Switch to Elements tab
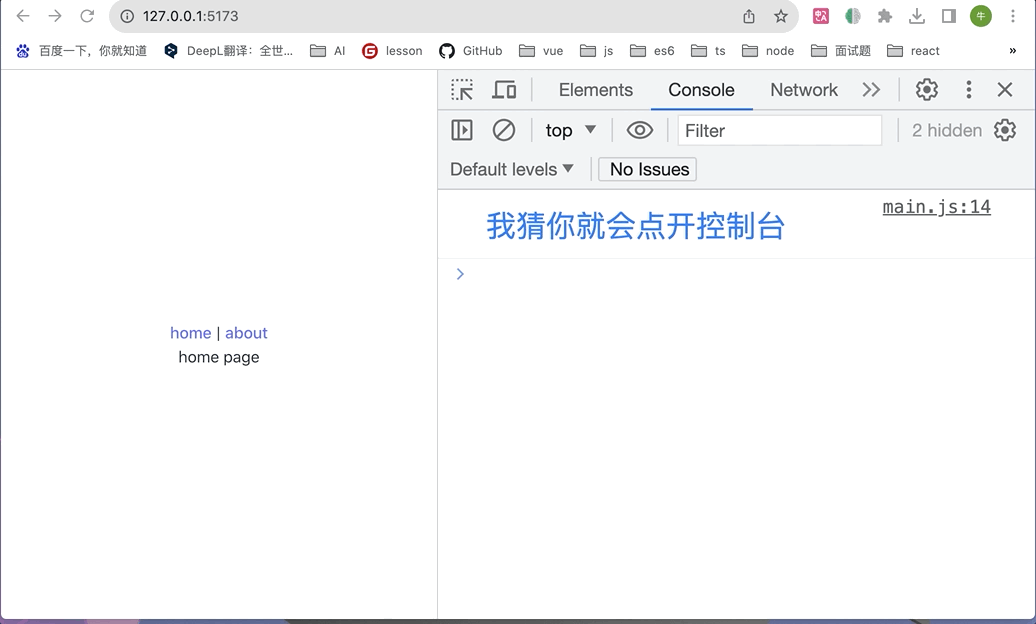This screenshot has width=1036, height=624. 595,89
